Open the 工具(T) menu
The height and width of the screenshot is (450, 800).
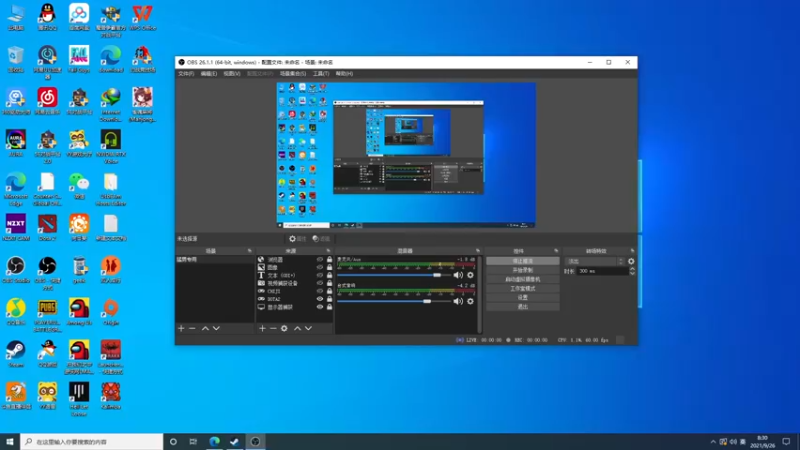coord(320,74)
